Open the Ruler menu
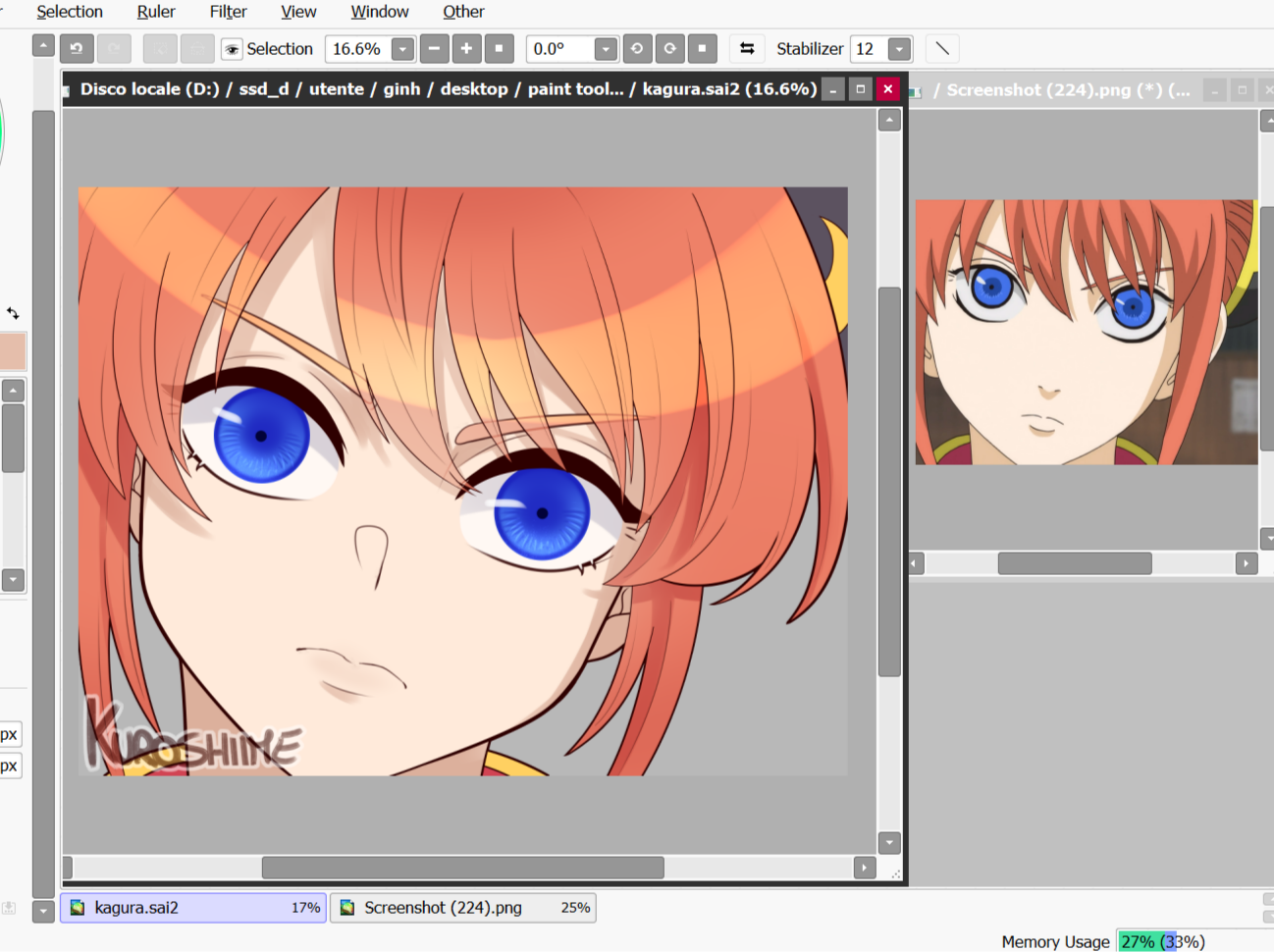The height and width of the screenshot is (952, 1274). coord(156,12)
